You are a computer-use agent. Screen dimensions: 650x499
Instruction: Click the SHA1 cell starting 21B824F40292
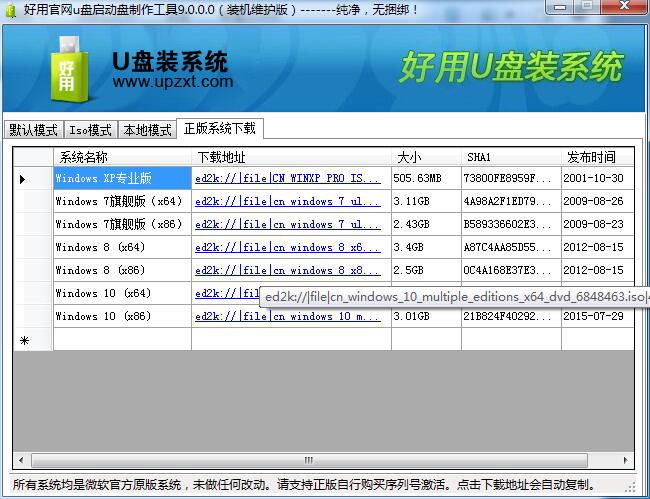[511, 316]
